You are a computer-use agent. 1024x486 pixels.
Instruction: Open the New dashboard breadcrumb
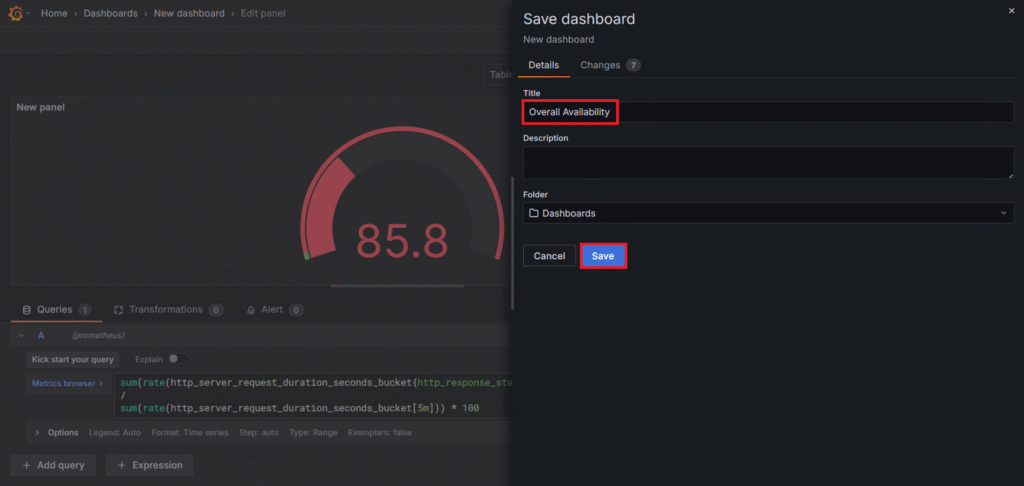(x=189, y=13)
